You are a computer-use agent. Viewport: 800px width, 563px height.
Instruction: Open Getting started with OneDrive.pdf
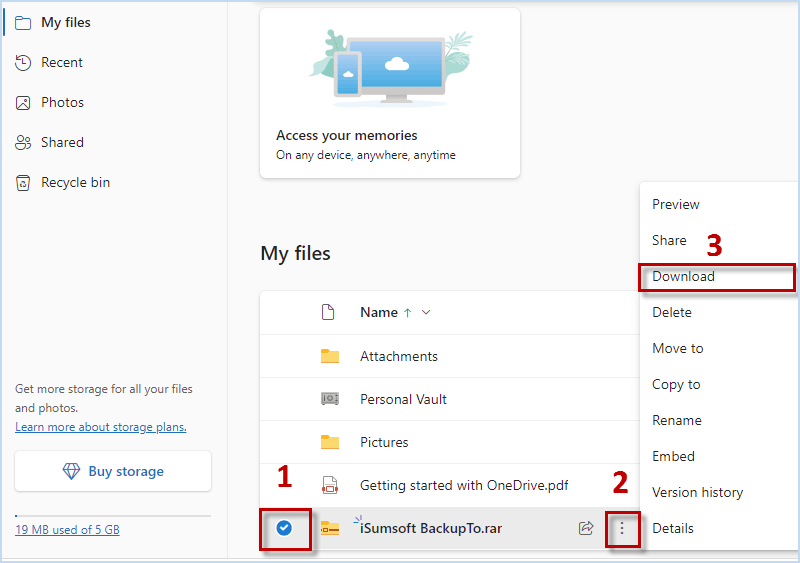(464, 485)
